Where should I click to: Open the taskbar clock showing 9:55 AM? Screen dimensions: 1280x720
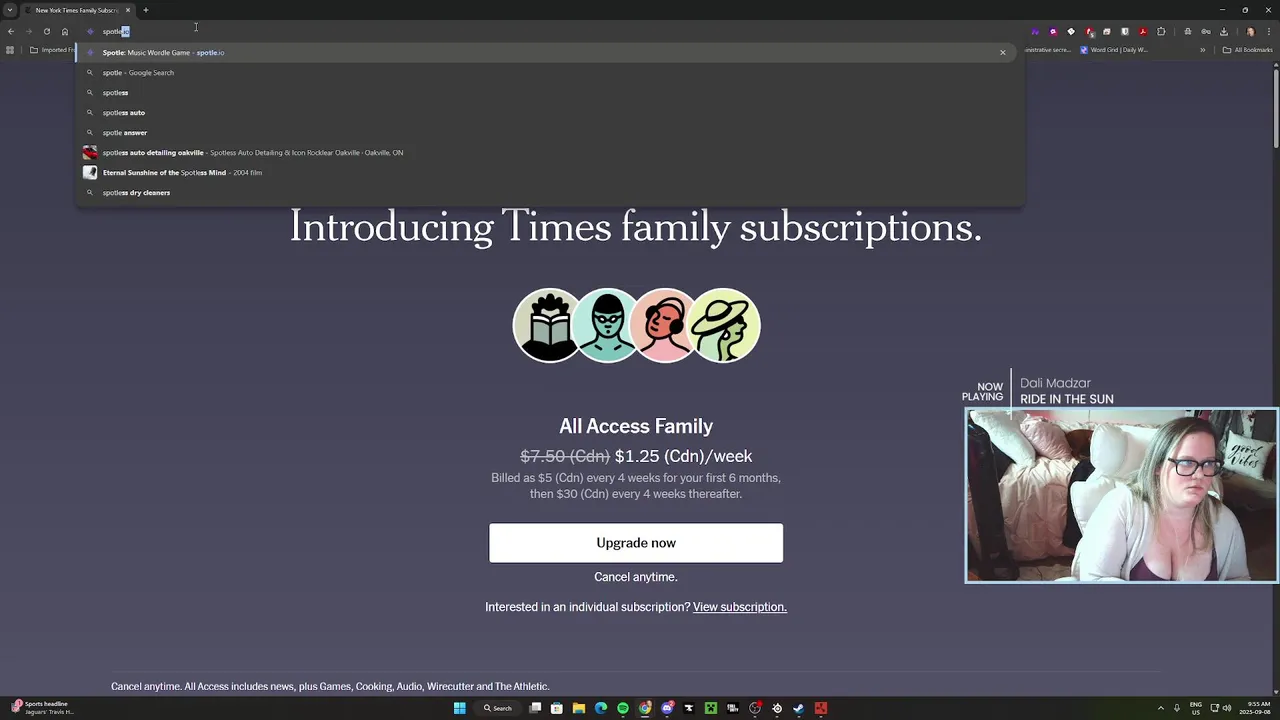pos(1255,708)
